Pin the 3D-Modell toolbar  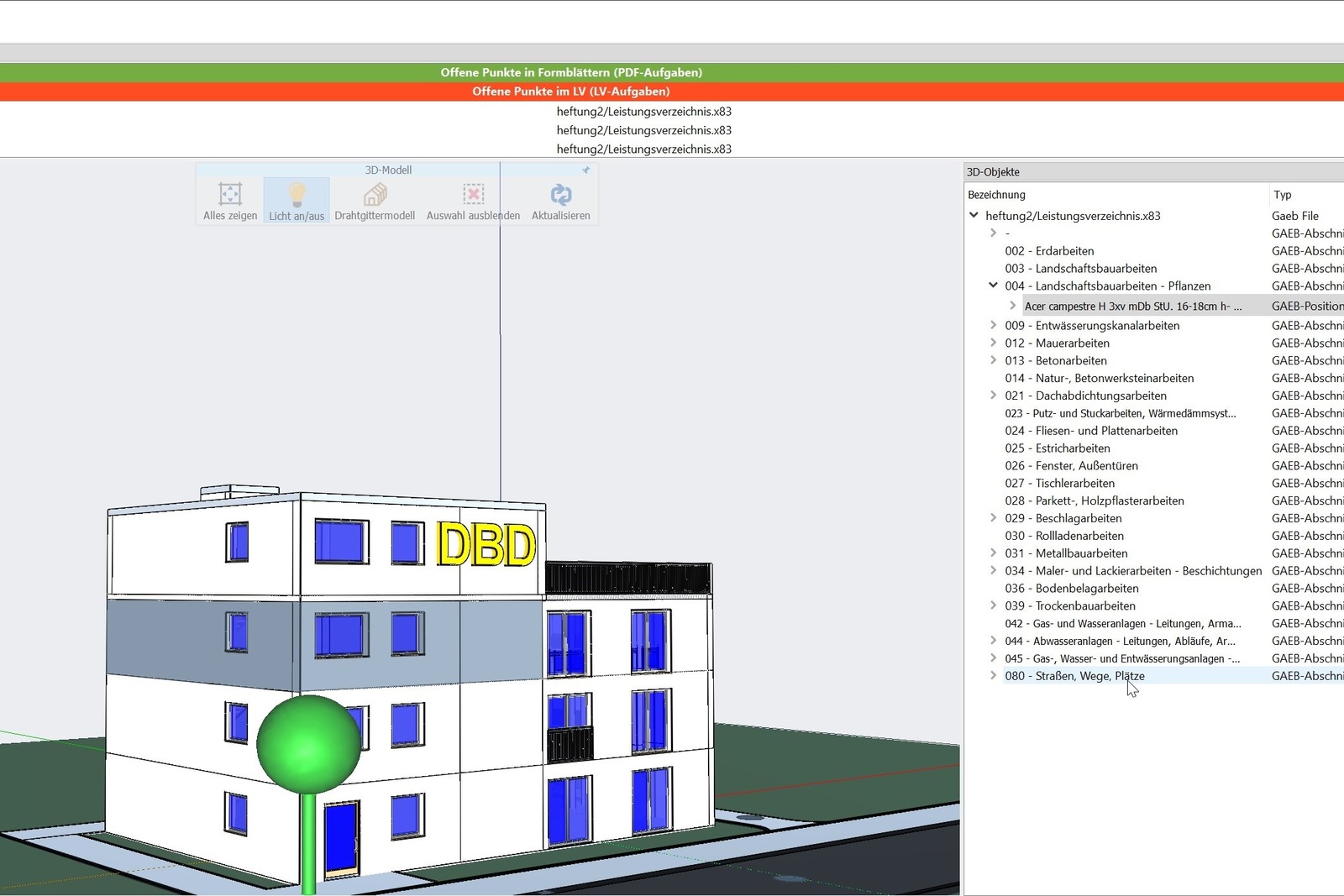pyautogui.click(x=586, y=170)
